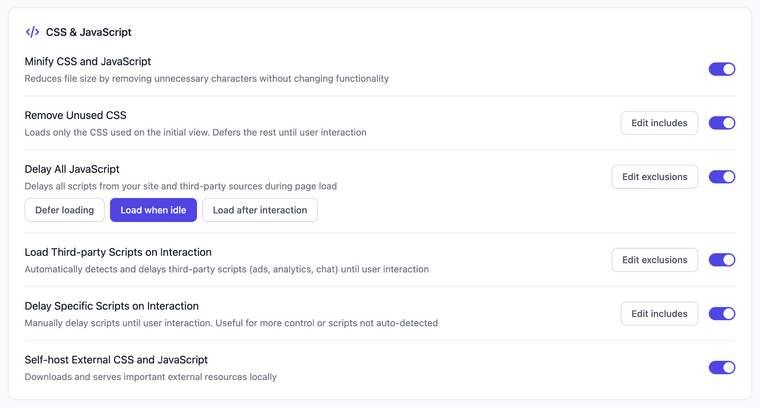Viewport: 760px width, 408px height.
Task: Open Edit exclusions for Delay All JavaScript
Action: tap(655, 177)
